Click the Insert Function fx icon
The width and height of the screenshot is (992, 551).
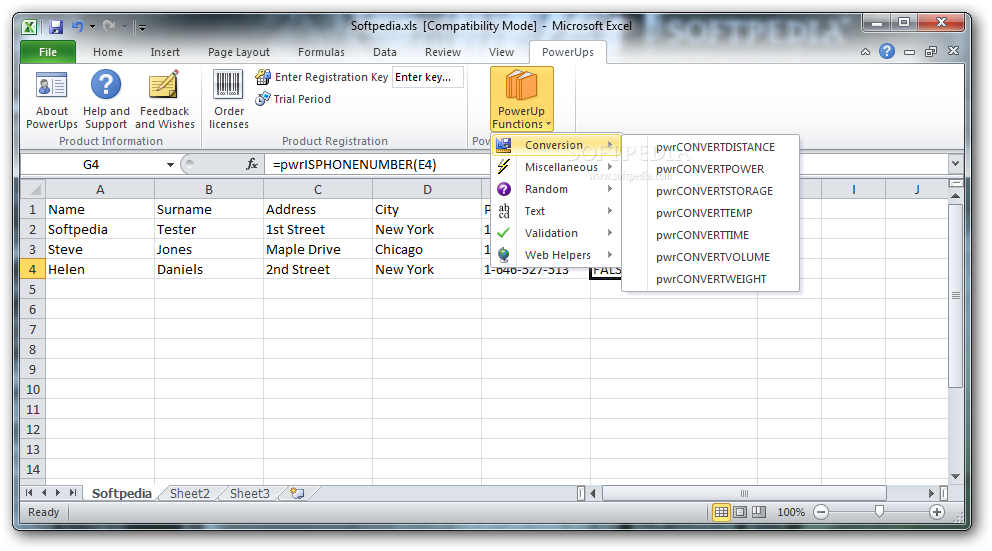click(x=252, y=164)
